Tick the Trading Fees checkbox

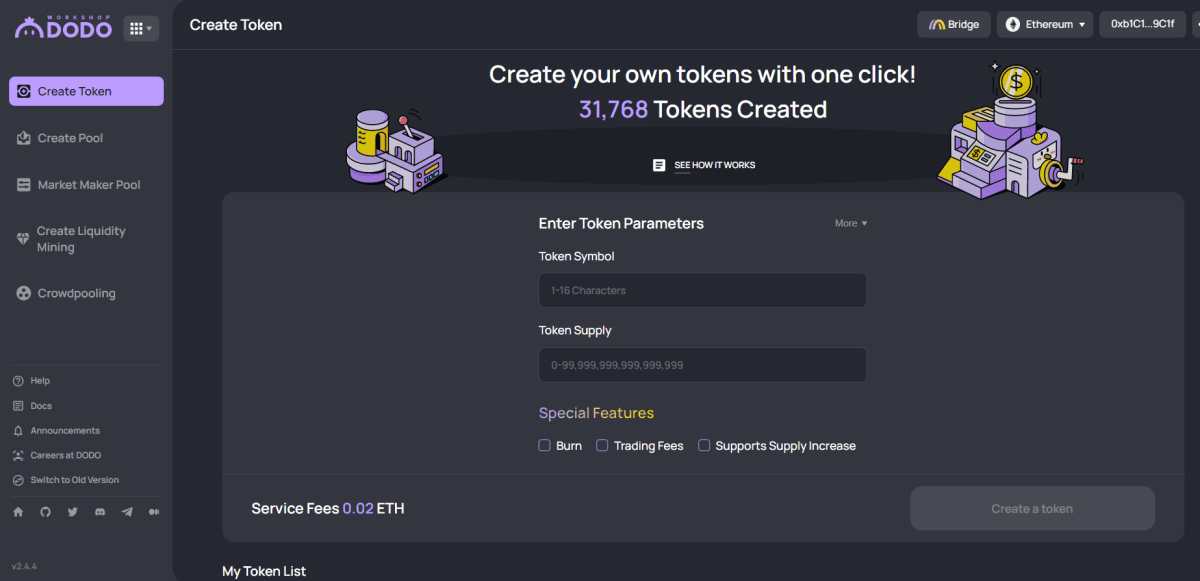pyautogui.click(x=602, y=446)
